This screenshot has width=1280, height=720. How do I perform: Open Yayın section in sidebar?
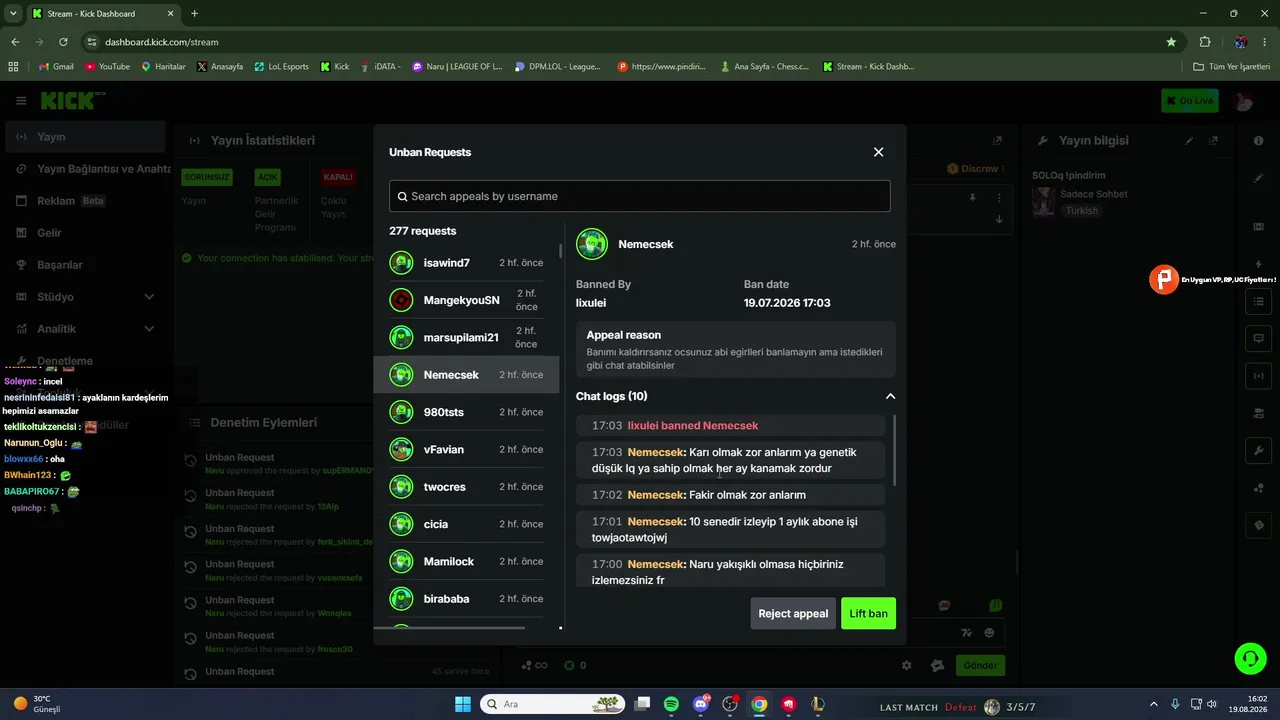coord(85,137)
